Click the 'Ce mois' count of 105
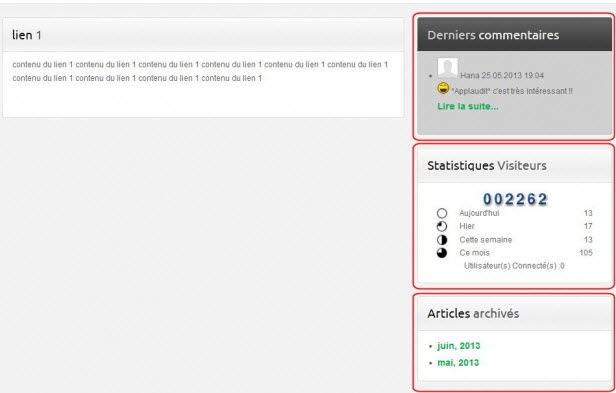This screenshot has height=393, width=616. coord(586,253)
